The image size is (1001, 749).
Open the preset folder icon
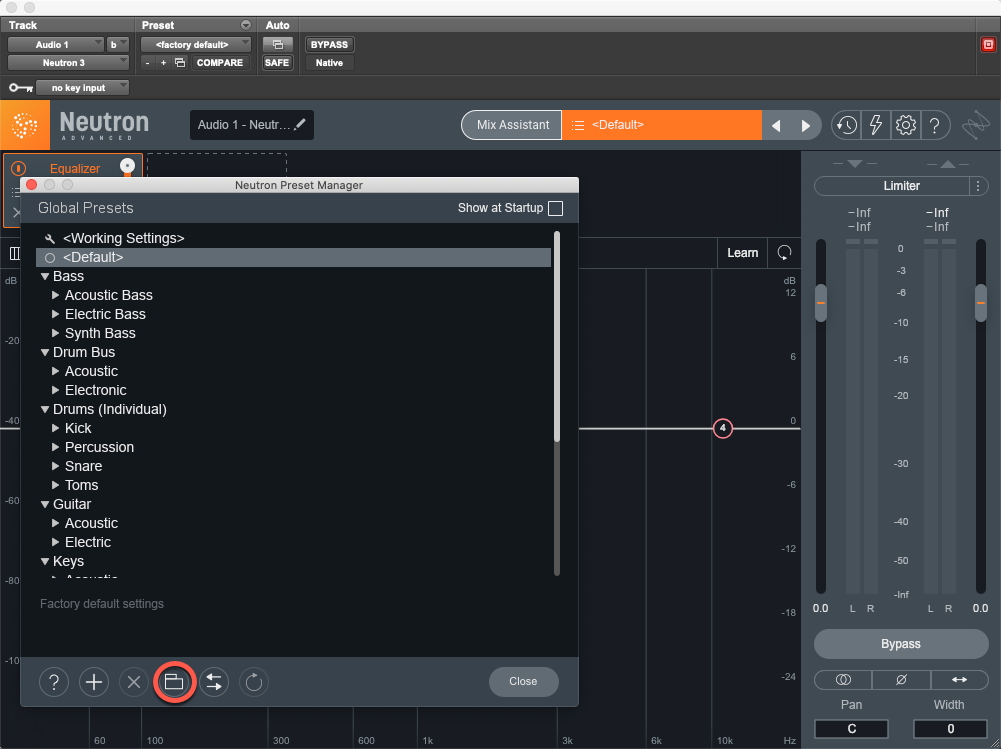[x=174, y=682]
